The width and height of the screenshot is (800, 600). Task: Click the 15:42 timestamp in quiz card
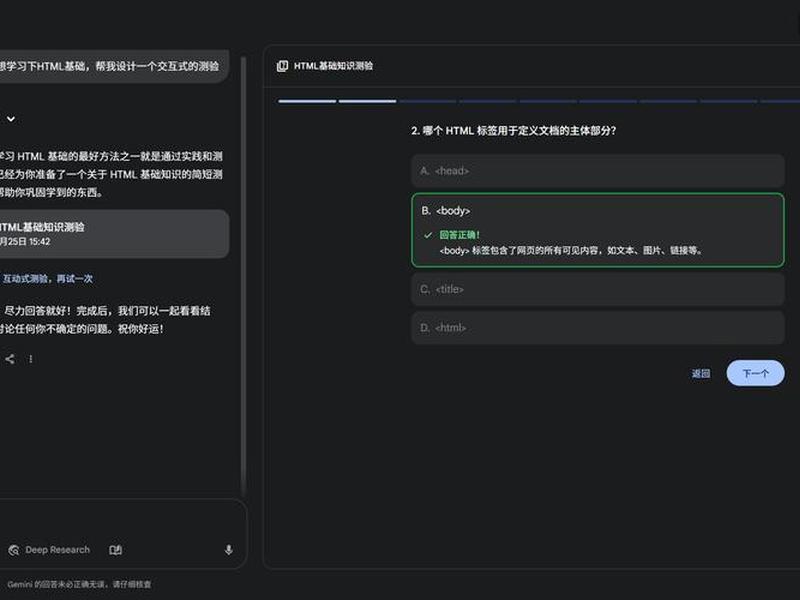point(39,242)
